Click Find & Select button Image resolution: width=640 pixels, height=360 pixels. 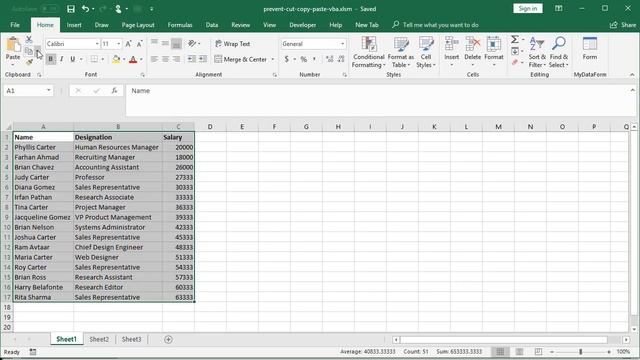click(x=559, y=52)
